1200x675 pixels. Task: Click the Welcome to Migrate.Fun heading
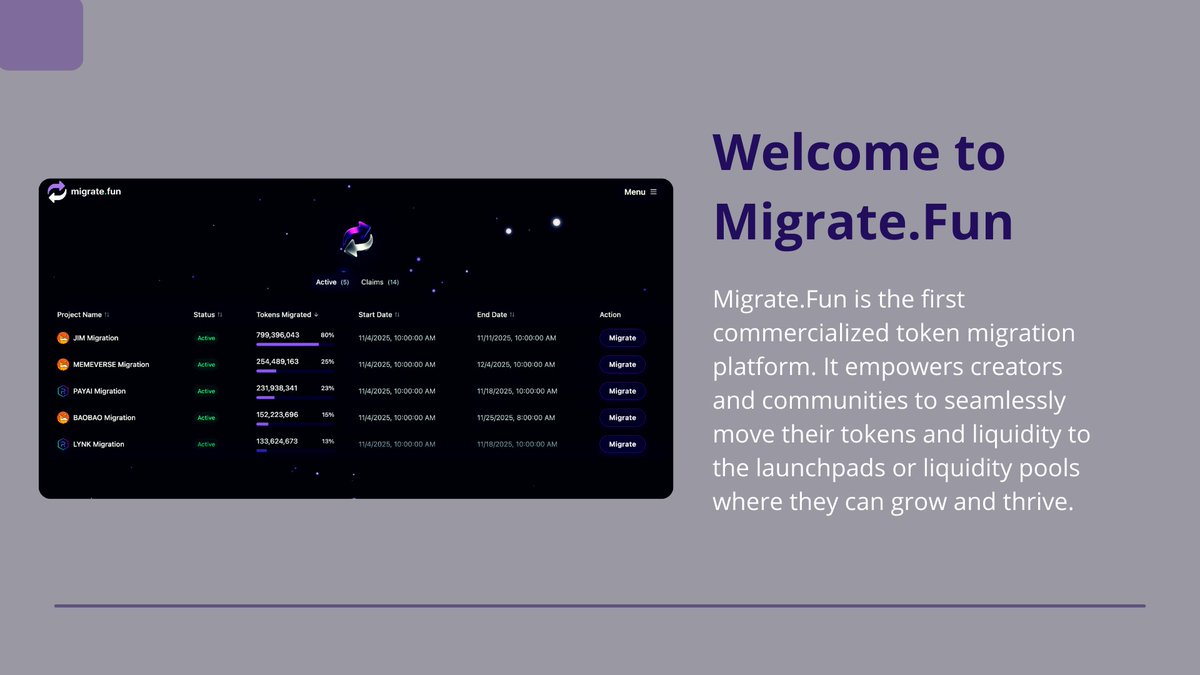(862, 187)
